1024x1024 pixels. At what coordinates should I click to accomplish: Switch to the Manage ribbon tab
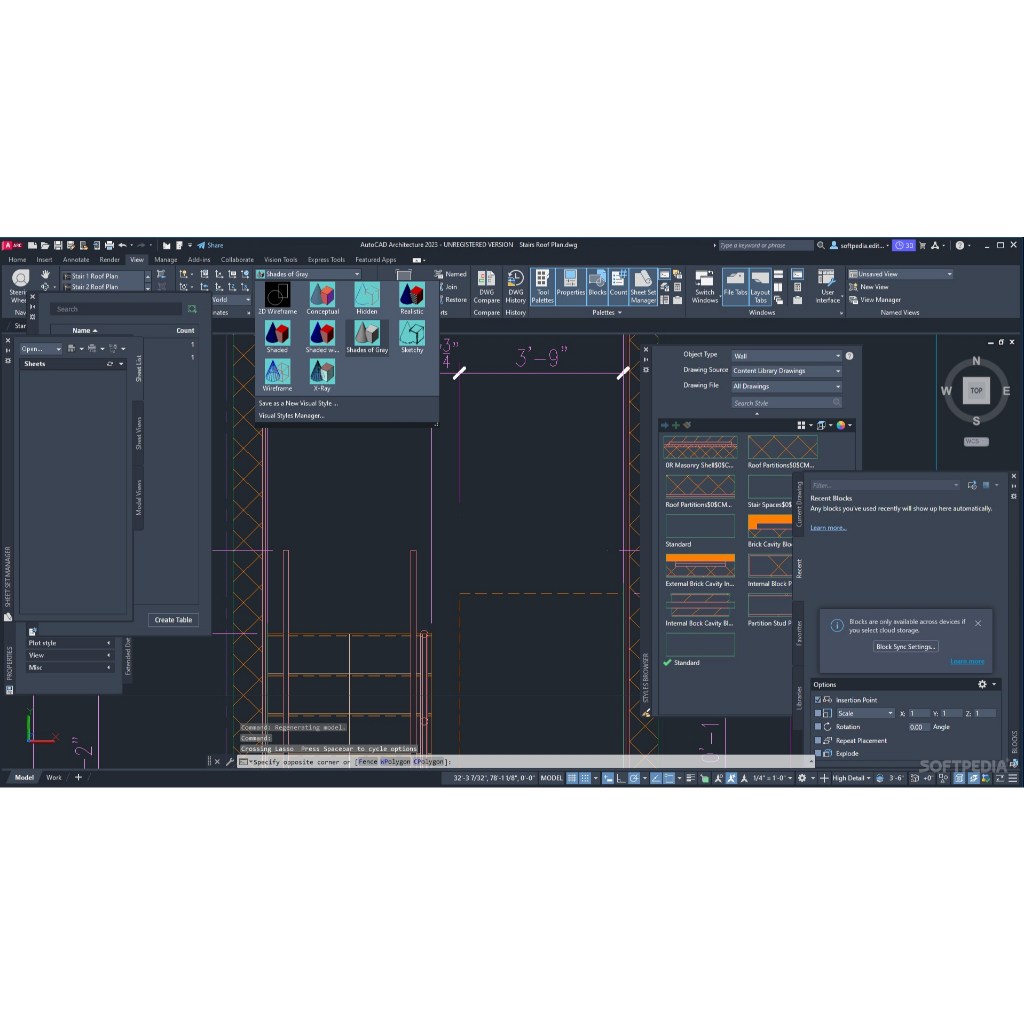pyautogui.click(x=166, y=260)
